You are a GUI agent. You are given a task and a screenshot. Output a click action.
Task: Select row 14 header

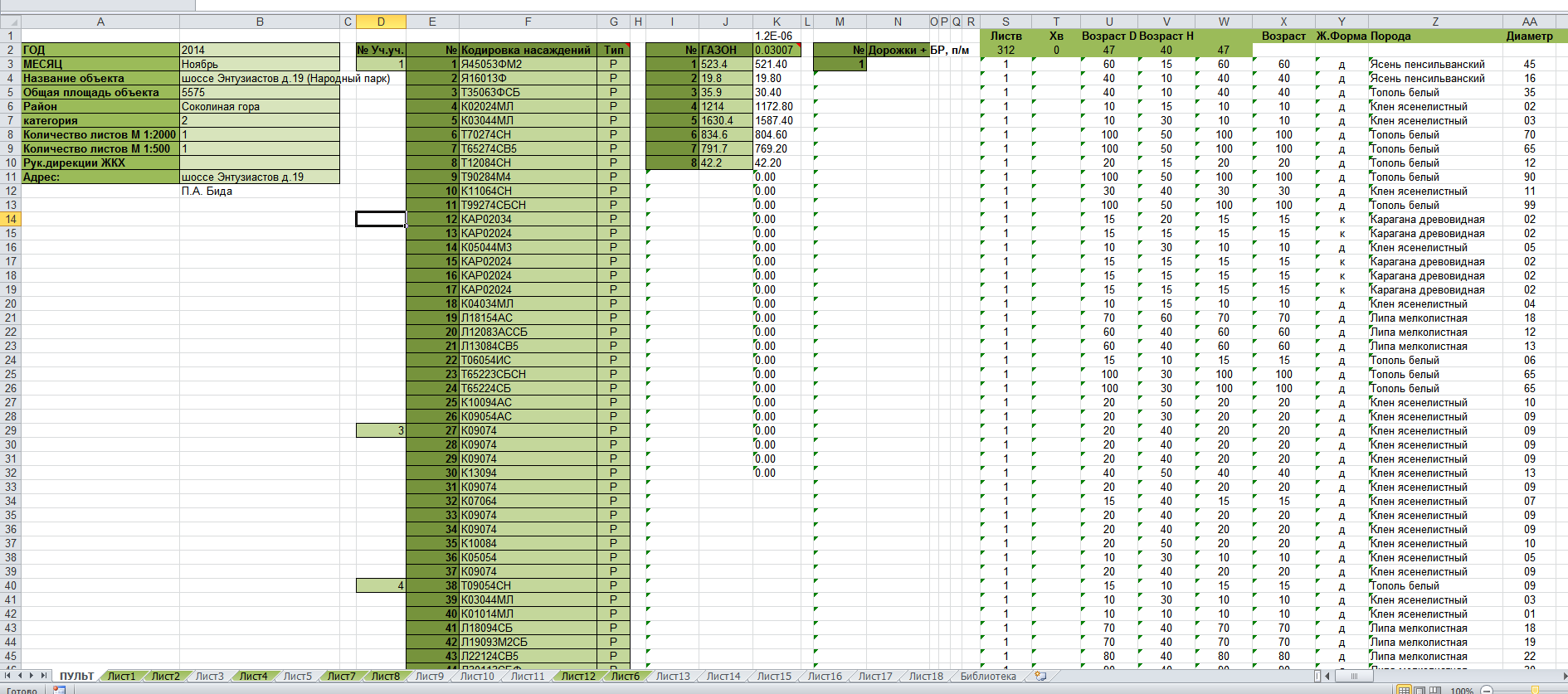11,219
